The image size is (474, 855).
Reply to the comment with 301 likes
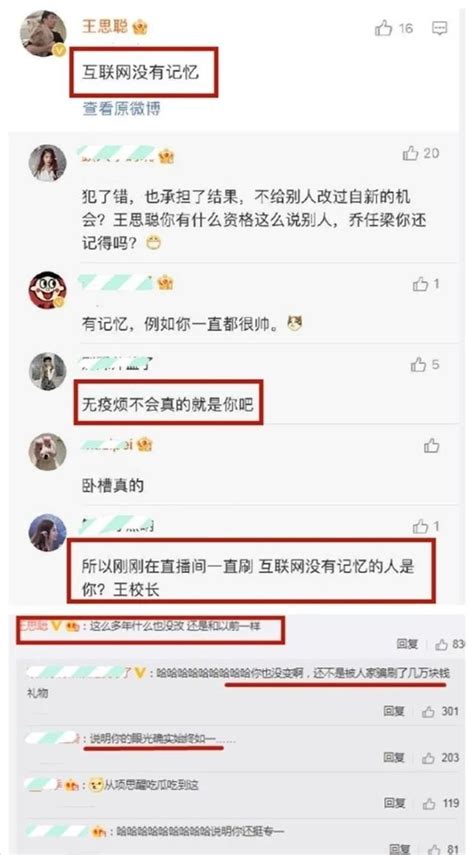pos(394,711)
